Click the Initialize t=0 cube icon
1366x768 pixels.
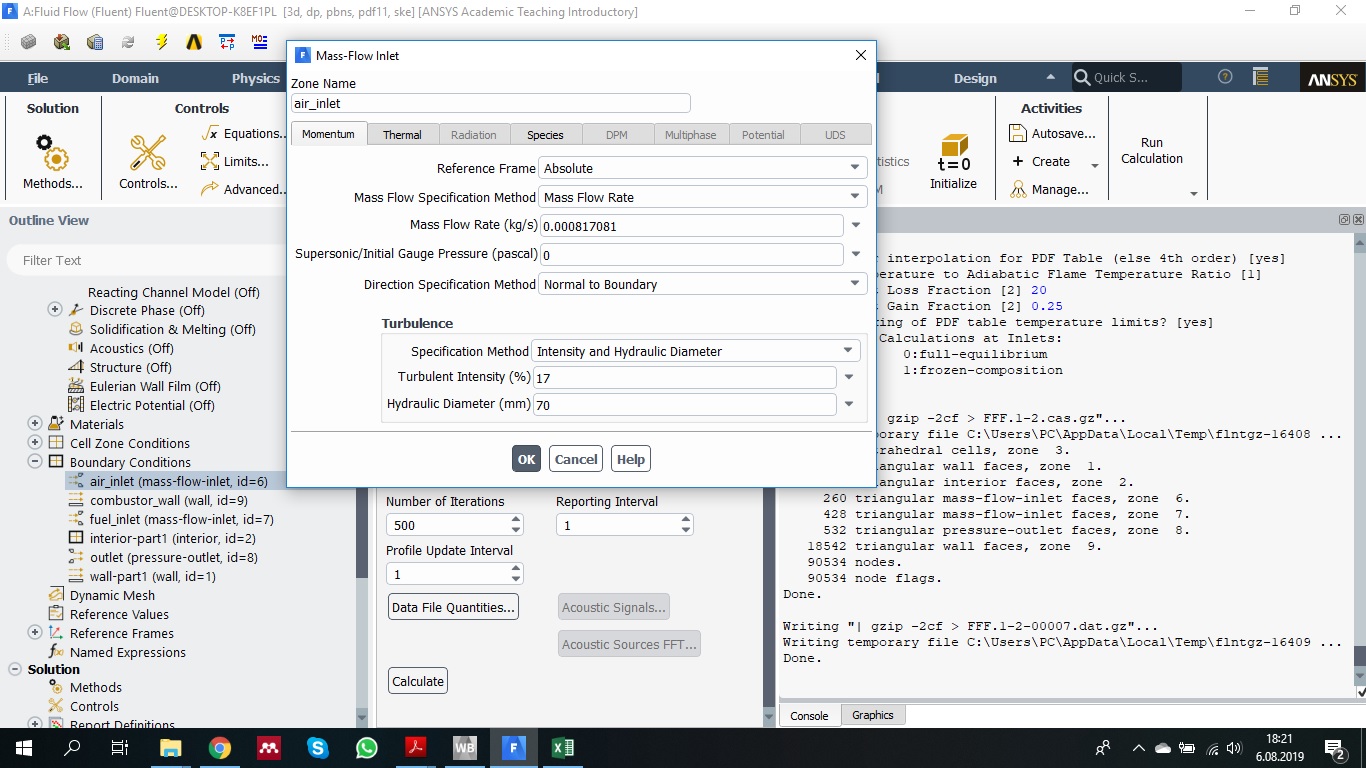[954, 153]
